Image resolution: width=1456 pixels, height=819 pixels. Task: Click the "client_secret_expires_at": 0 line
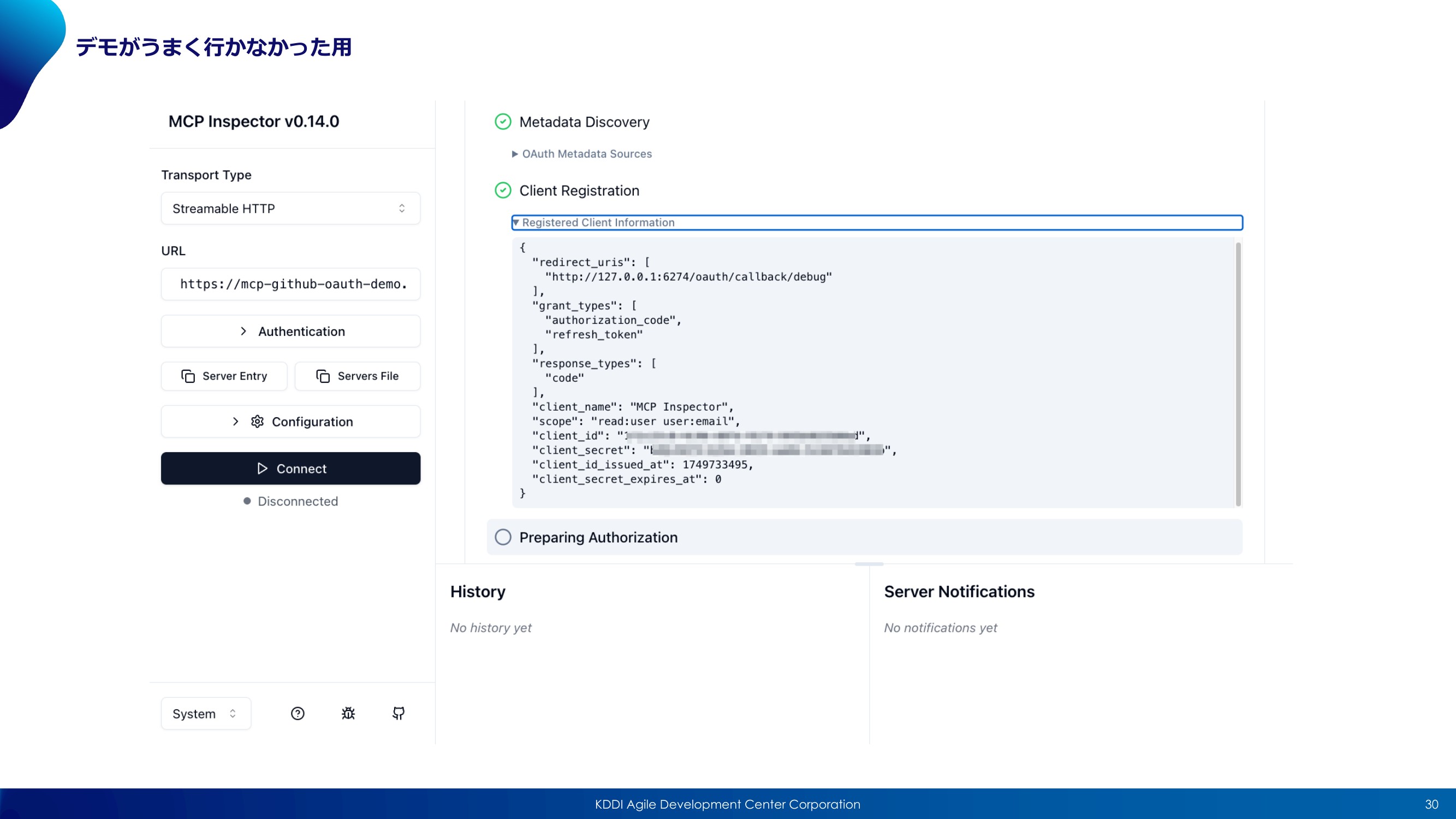tap(626, 479)
